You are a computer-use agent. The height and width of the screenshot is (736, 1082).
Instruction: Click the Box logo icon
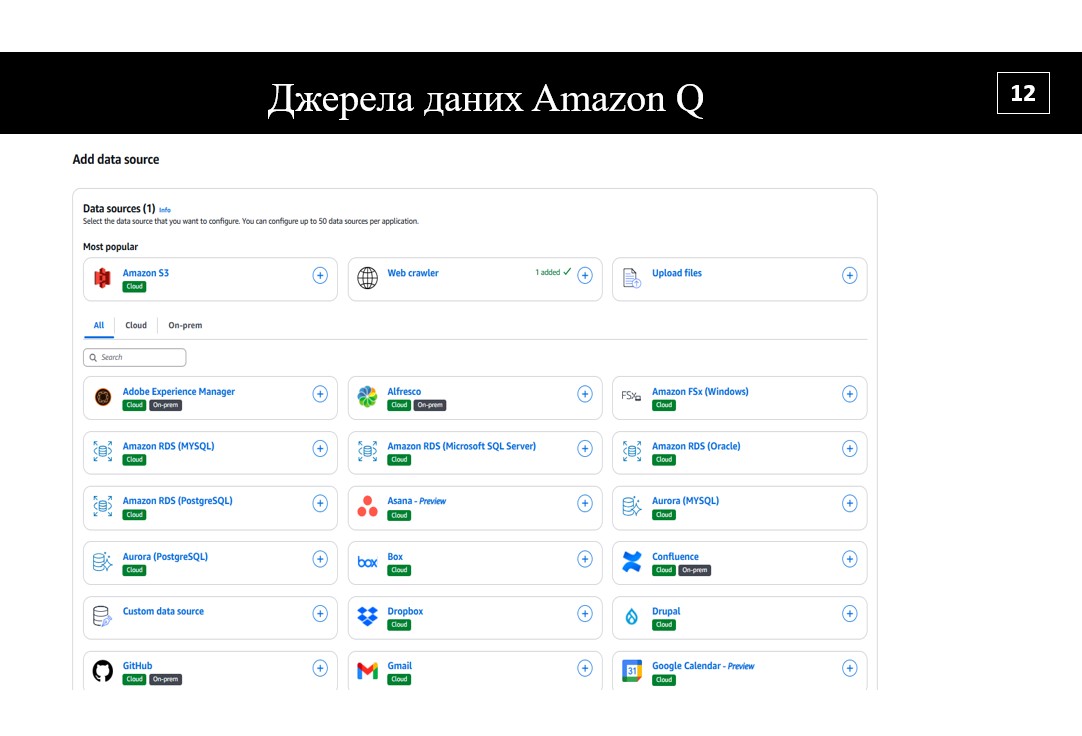pyautogui.click(x=367, y=562)
